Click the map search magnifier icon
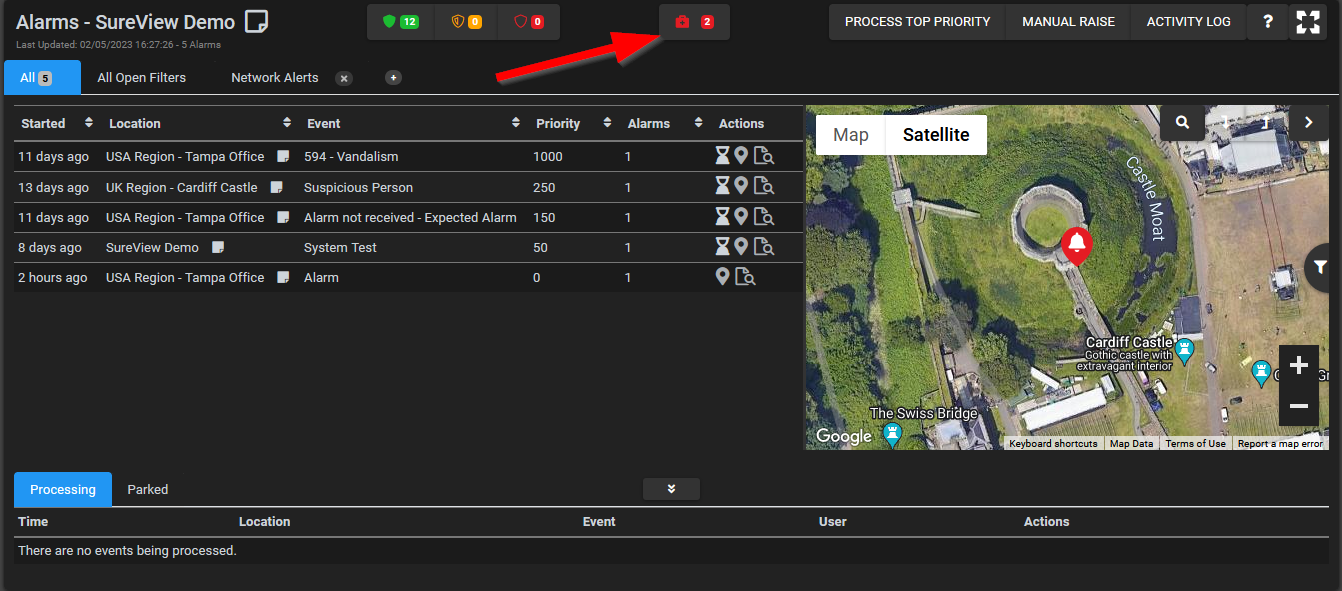The image size is (1342, 591). (x=1183, y=122)
